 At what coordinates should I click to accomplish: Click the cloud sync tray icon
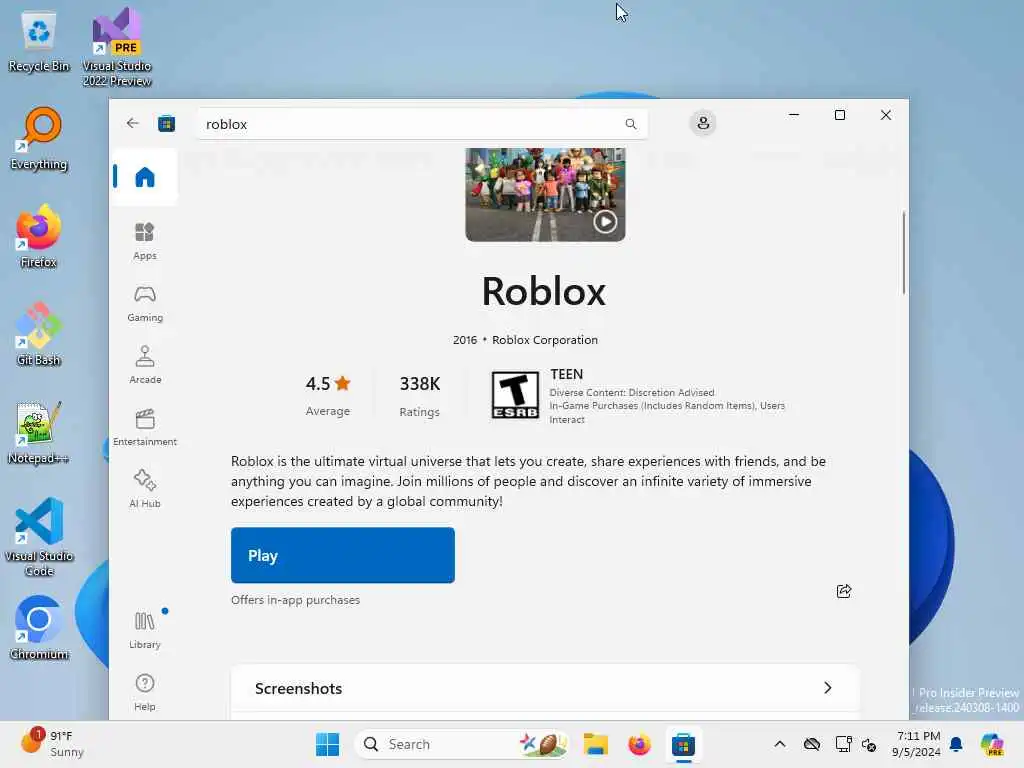[812, 744]
